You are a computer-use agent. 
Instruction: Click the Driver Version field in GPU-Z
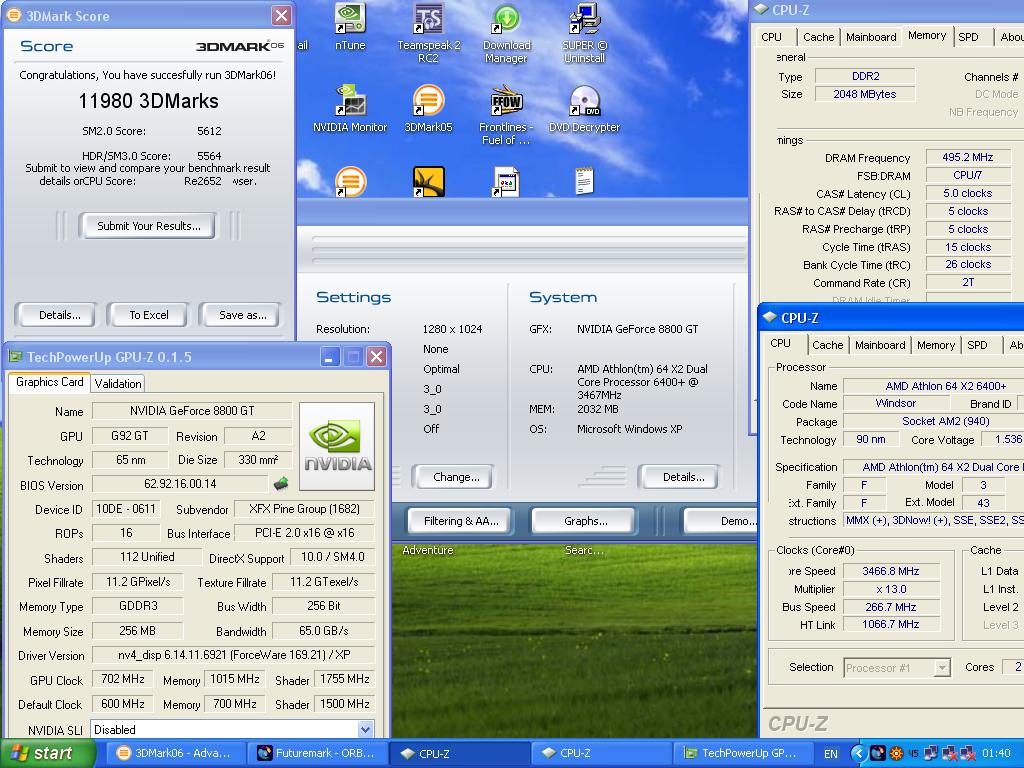point(233,655)
